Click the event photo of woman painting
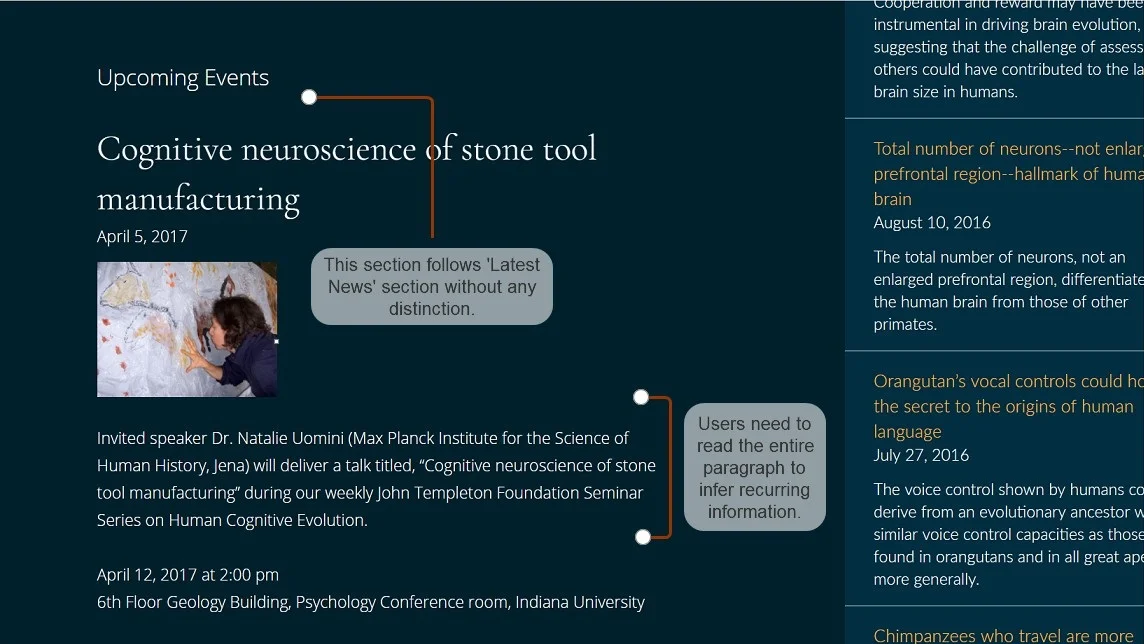 pos(187,329)
